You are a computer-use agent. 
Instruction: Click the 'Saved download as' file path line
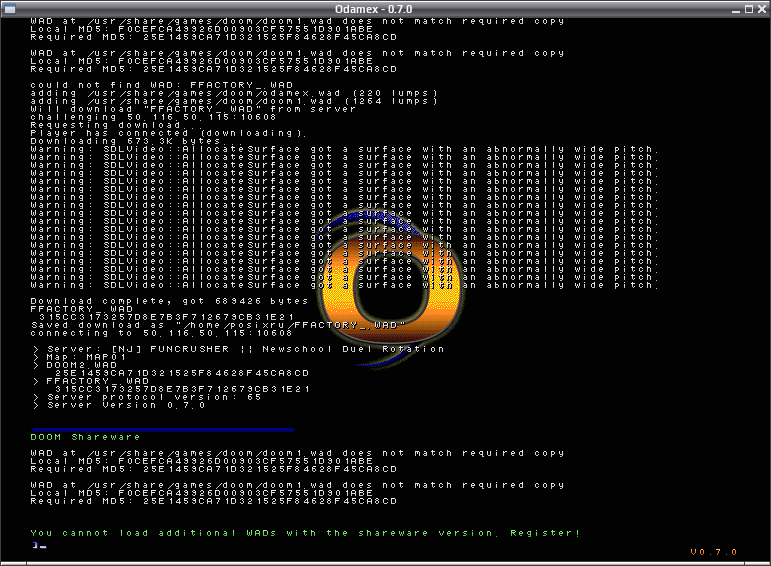click(218, 325)
